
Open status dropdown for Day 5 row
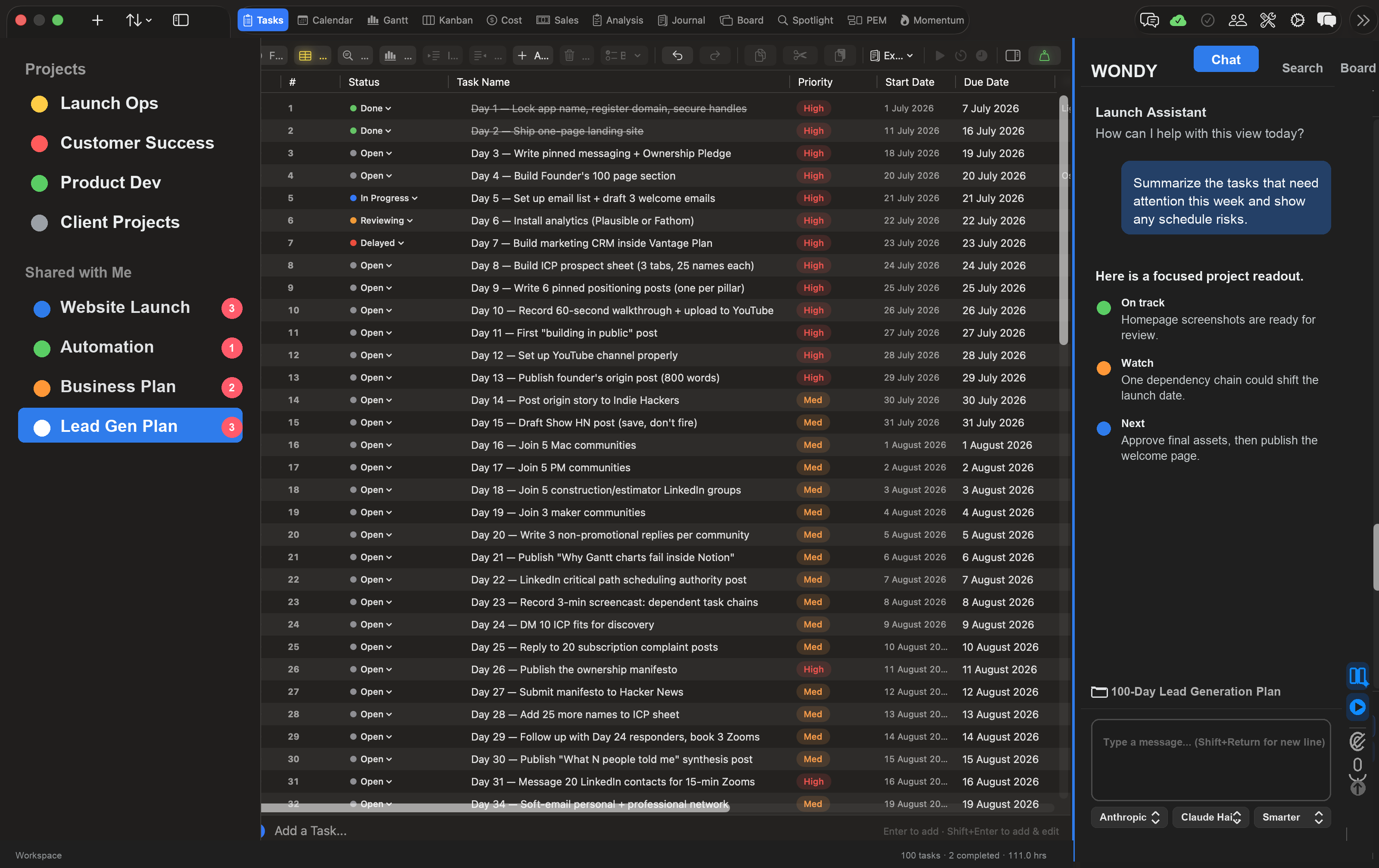pyautogui.click(x=384, y=198)
